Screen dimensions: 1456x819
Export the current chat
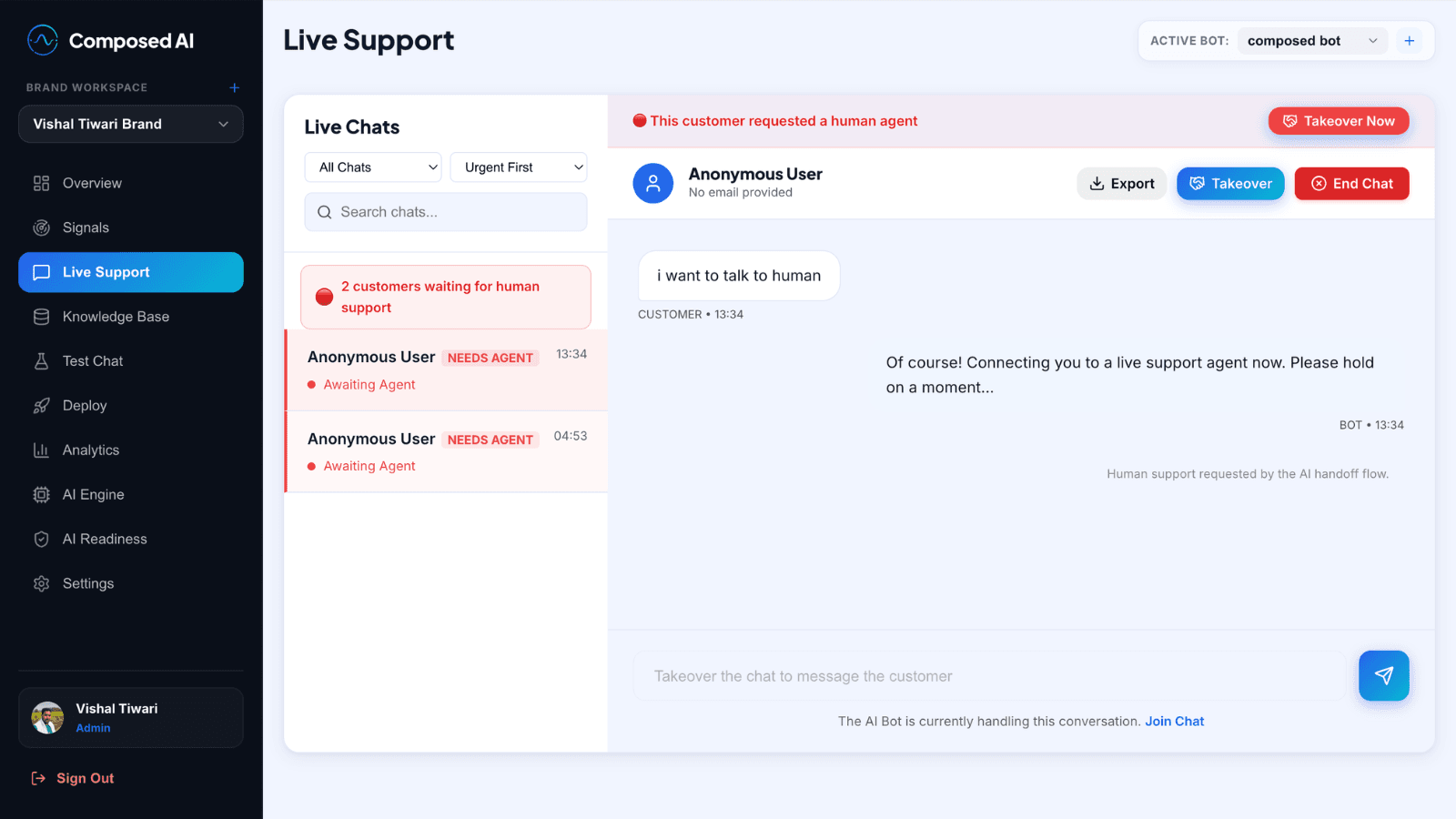pyautogui.click(x=1122, y=184)
